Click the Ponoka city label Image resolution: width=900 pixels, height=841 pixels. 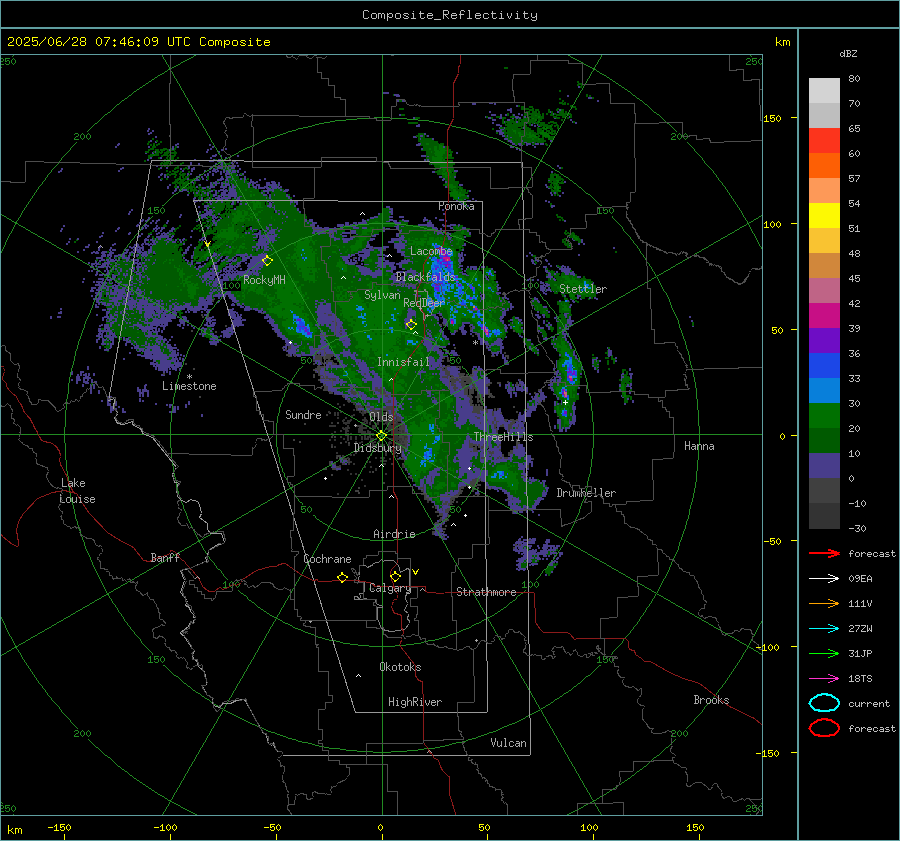pyautogui.click(x=456, y=206)
